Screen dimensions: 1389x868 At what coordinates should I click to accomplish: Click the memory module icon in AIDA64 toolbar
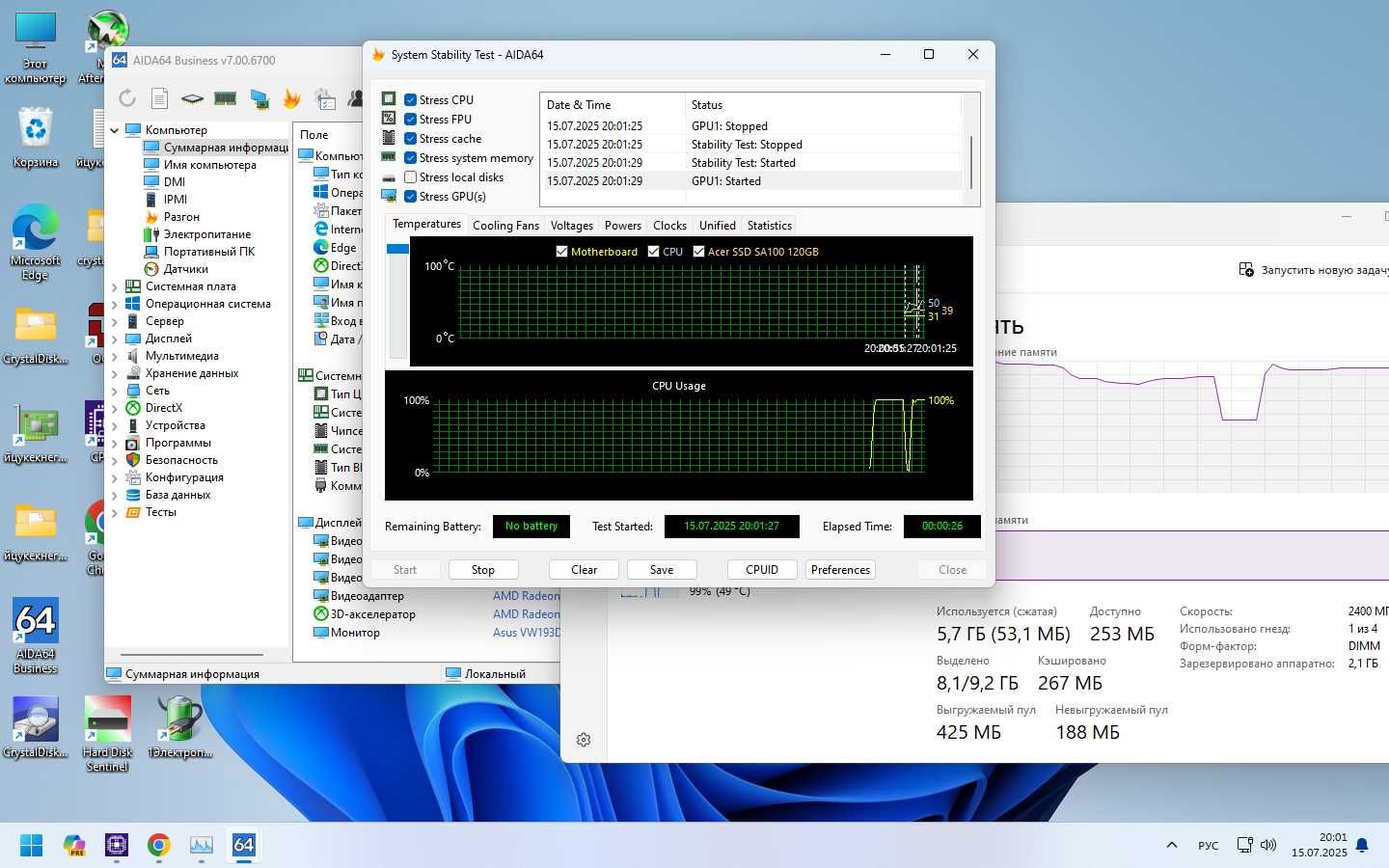click(226, 97)
